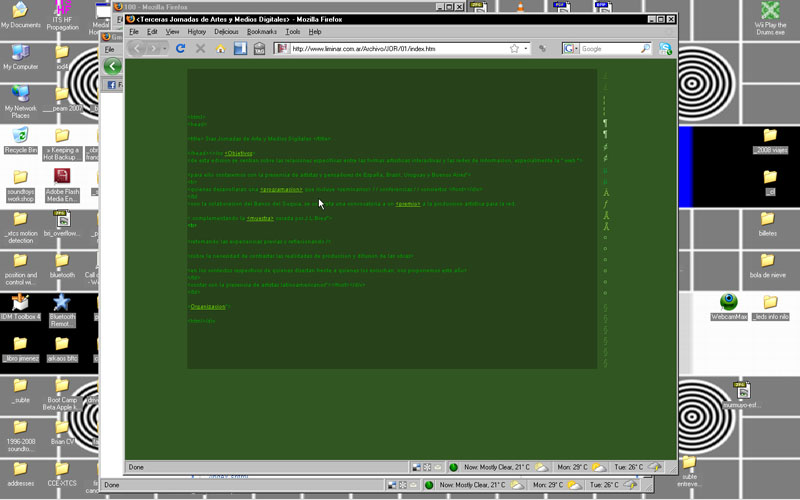Open the weather radar globe icon
Screen dimensions: 800x500
click(x=453, y=467)
